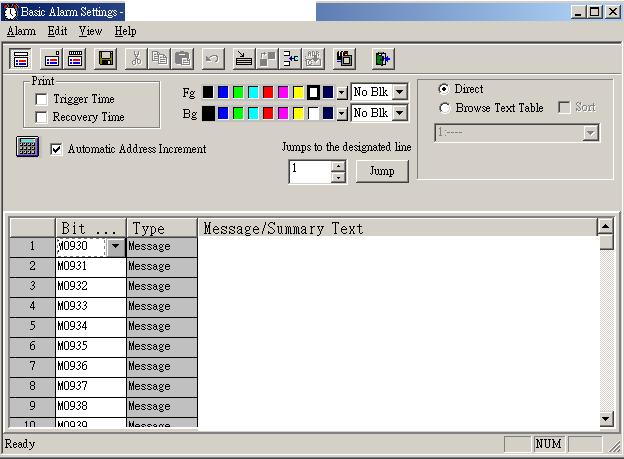Pick the red foreground color swatch
The width and height of the screenshot is (624, 459).
pos(268,92)
